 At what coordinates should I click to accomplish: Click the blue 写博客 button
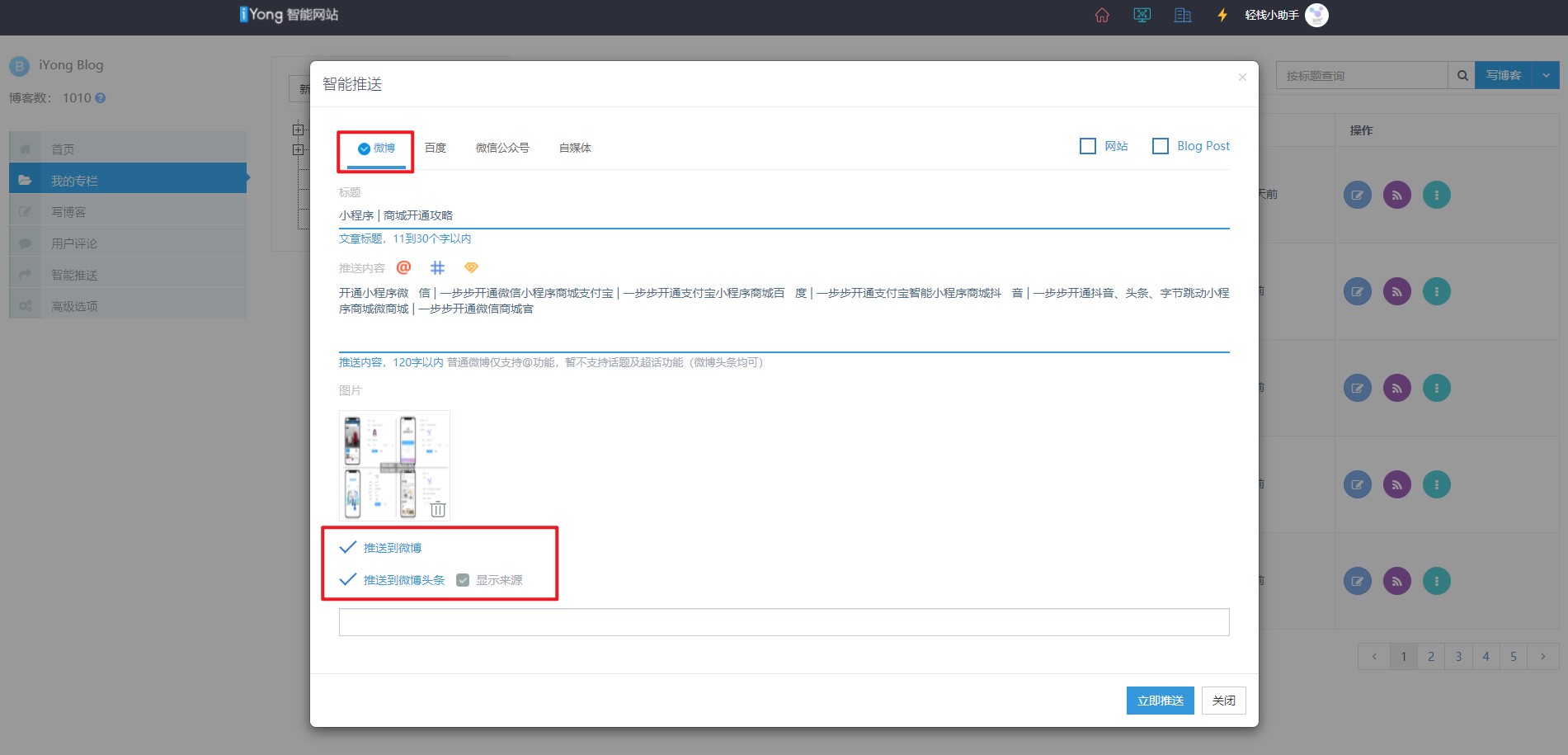click(1504, 75)
